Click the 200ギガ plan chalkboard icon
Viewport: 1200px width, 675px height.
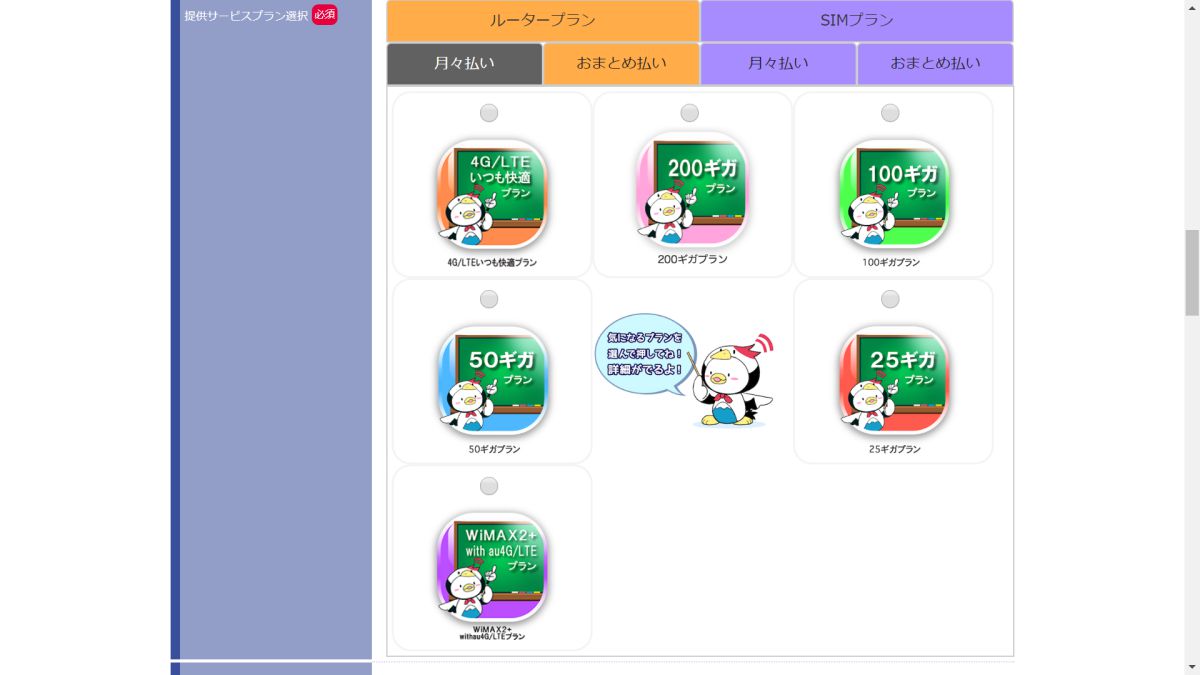click(x=692, y=189)
